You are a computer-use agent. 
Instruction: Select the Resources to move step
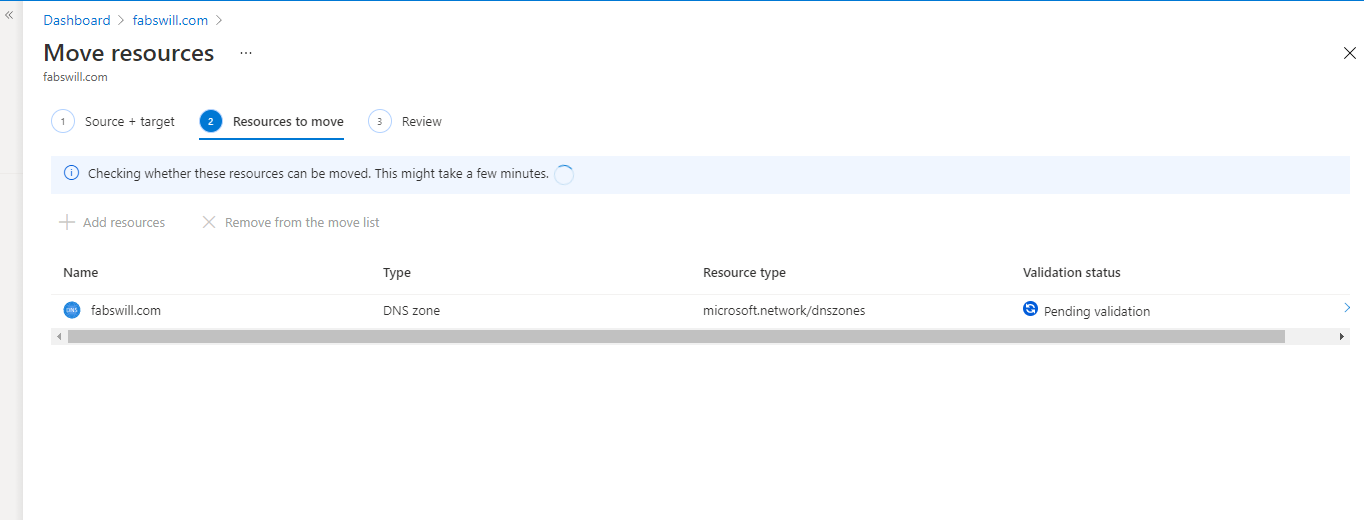point(271,122)
